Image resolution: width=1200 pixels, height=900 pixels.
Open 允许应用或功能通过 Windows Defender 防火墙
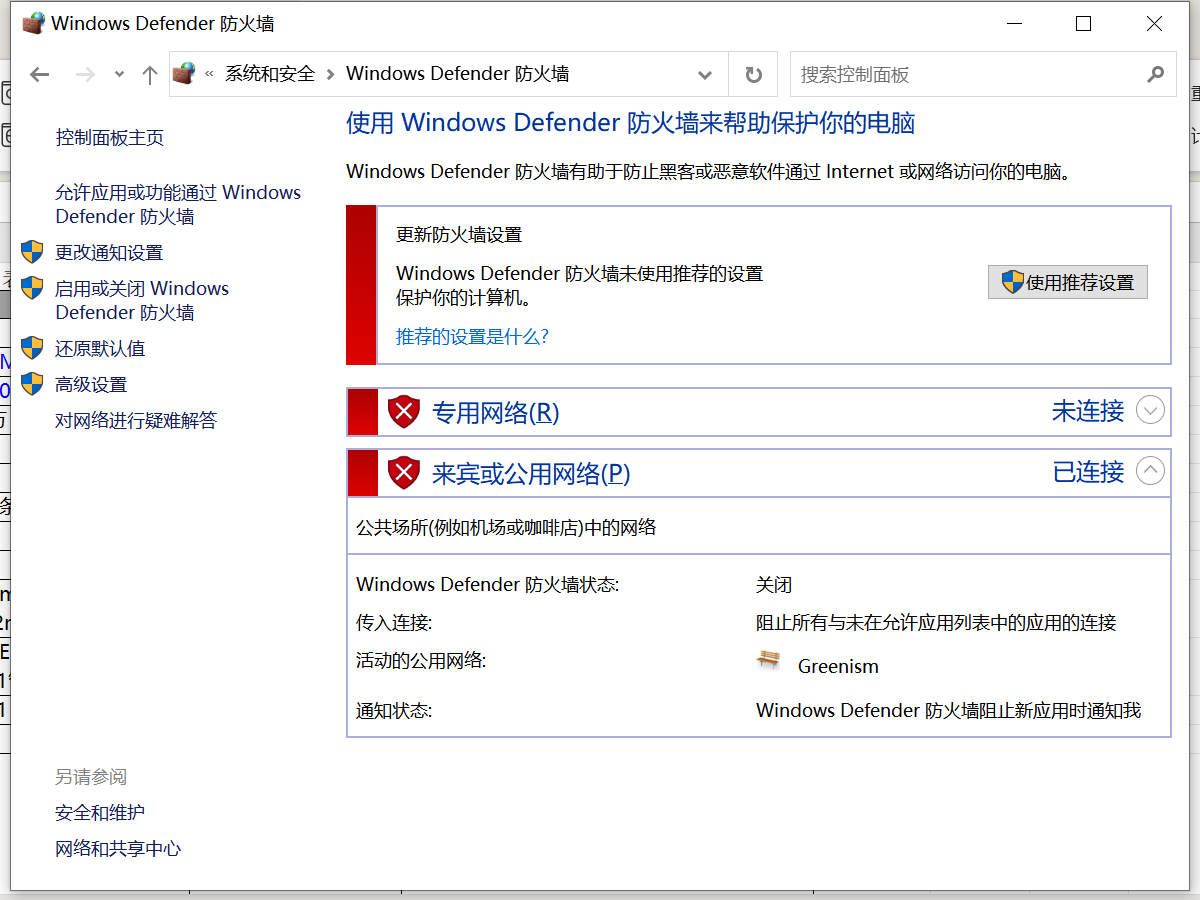click(178, 204)
